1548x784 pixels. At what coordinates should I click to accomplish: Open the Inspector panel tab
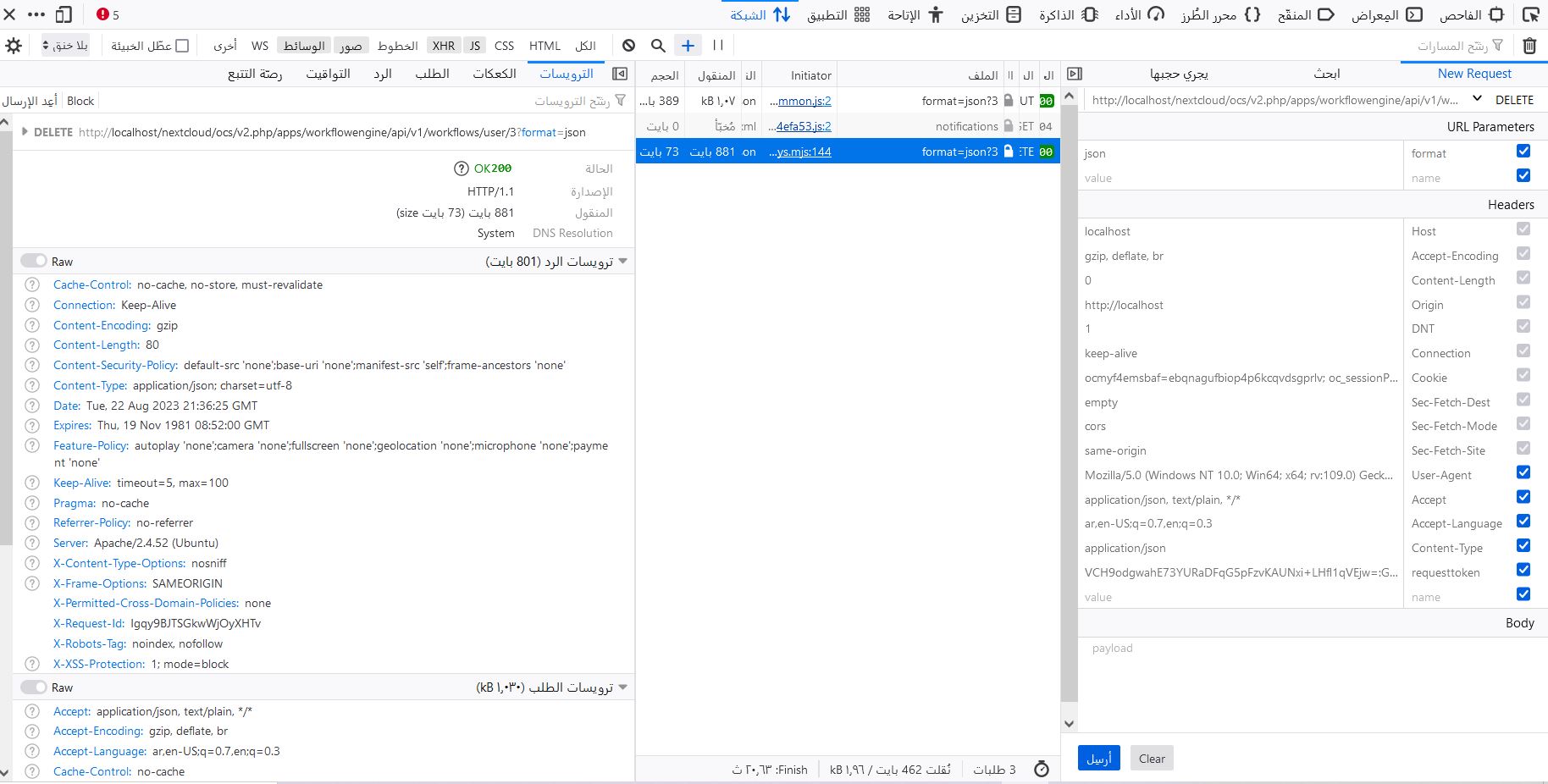point(1471,14)
